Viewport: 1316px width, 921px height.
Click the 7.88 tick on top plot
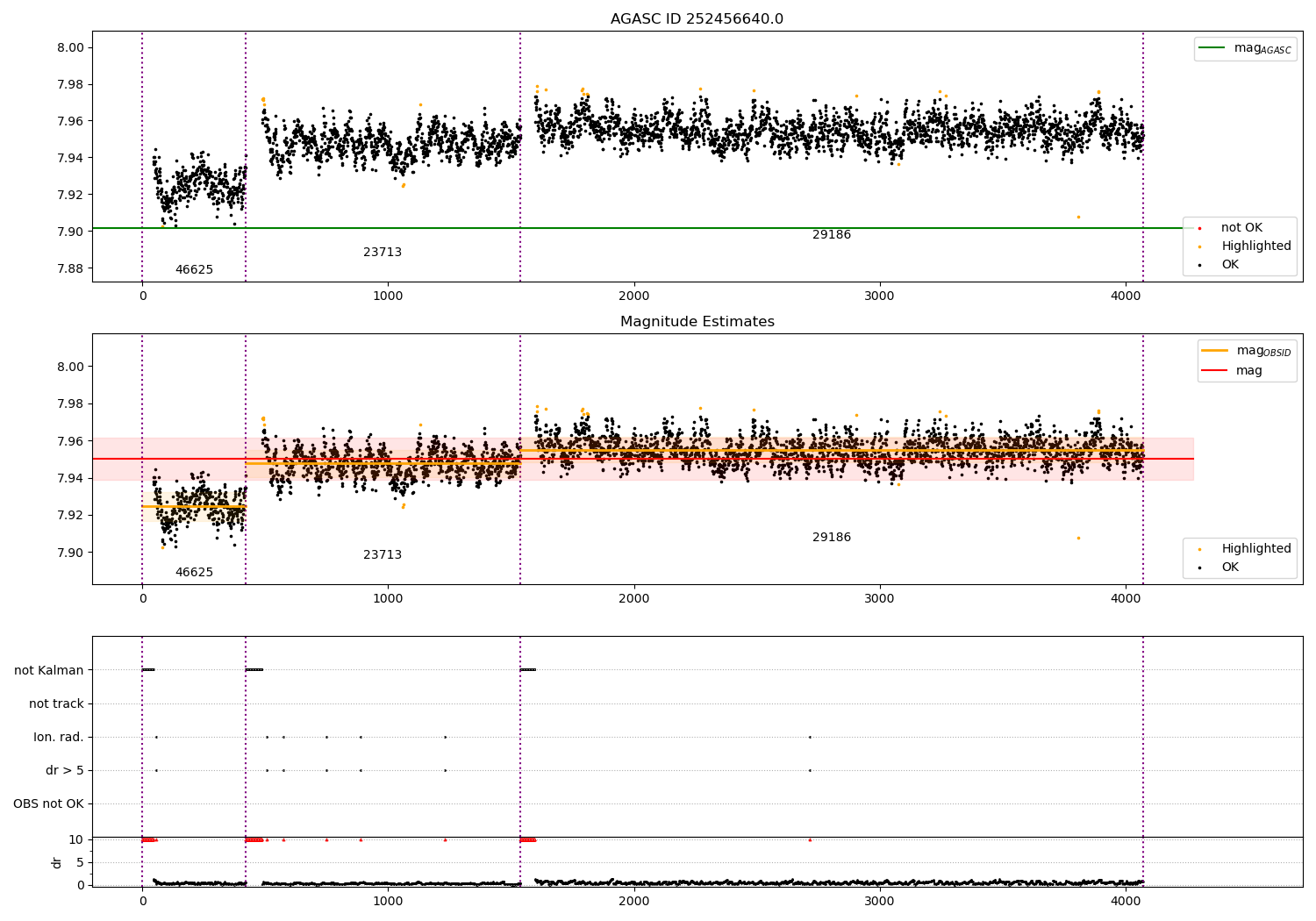(68, 268)
